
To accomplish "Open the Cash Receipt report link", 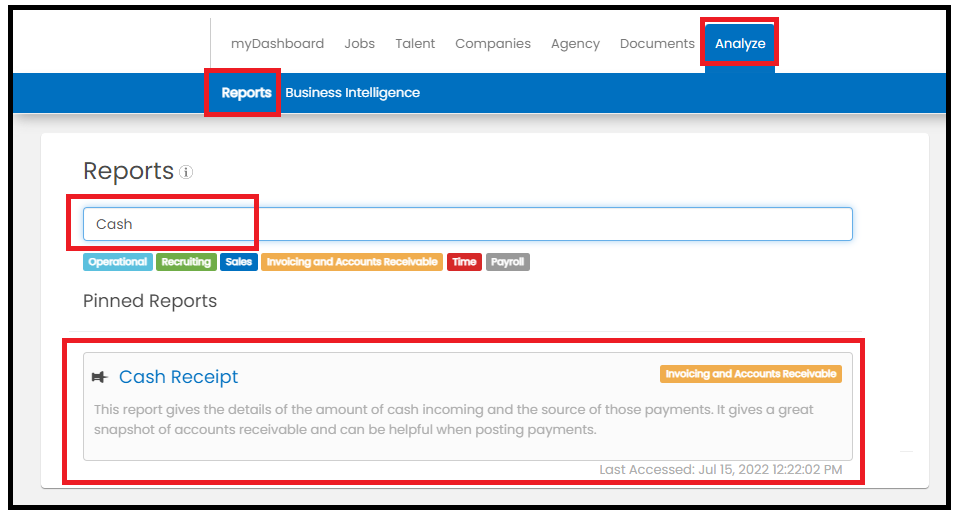I will coord(178,377).
